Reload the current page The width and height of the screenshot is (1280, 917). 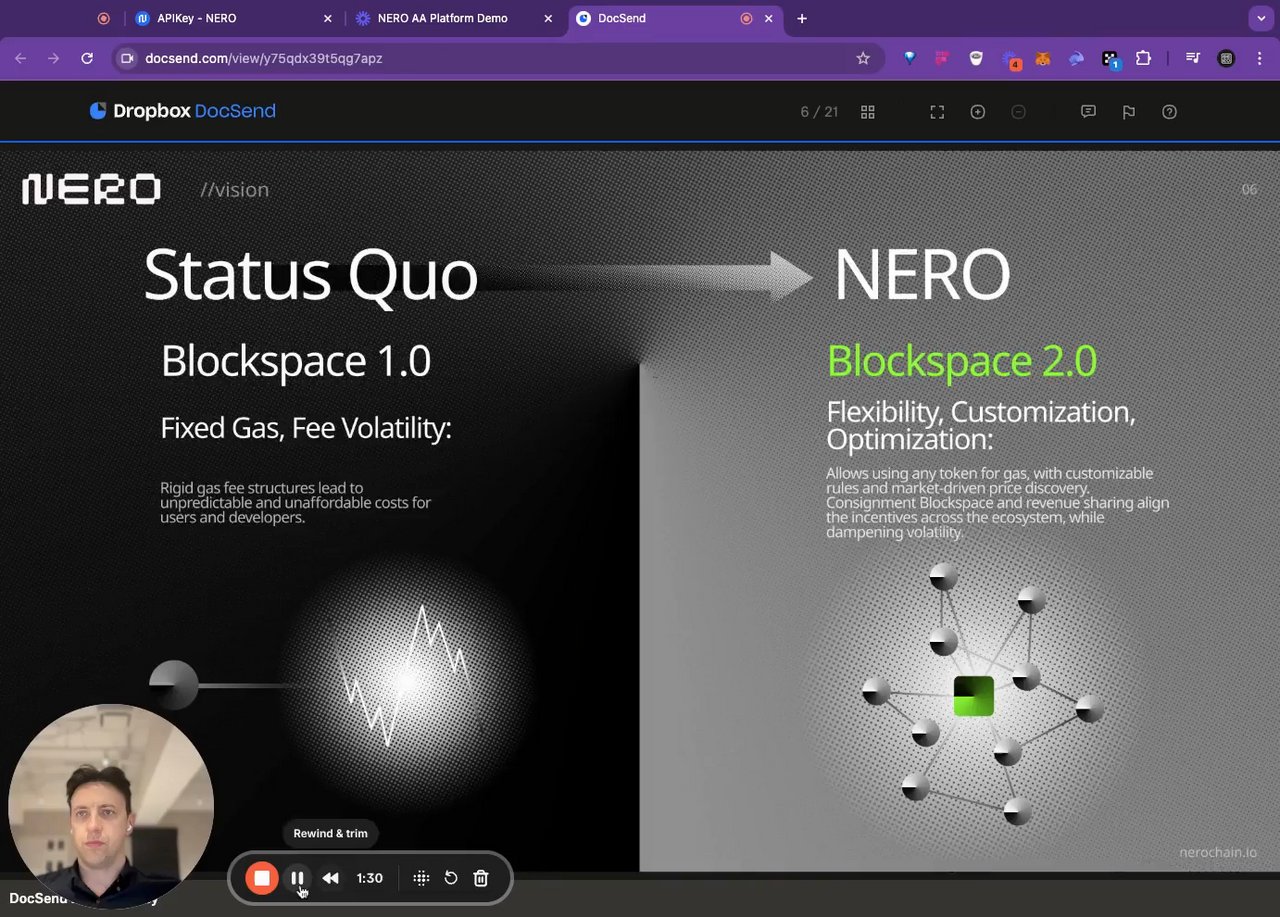coord(87,58)
